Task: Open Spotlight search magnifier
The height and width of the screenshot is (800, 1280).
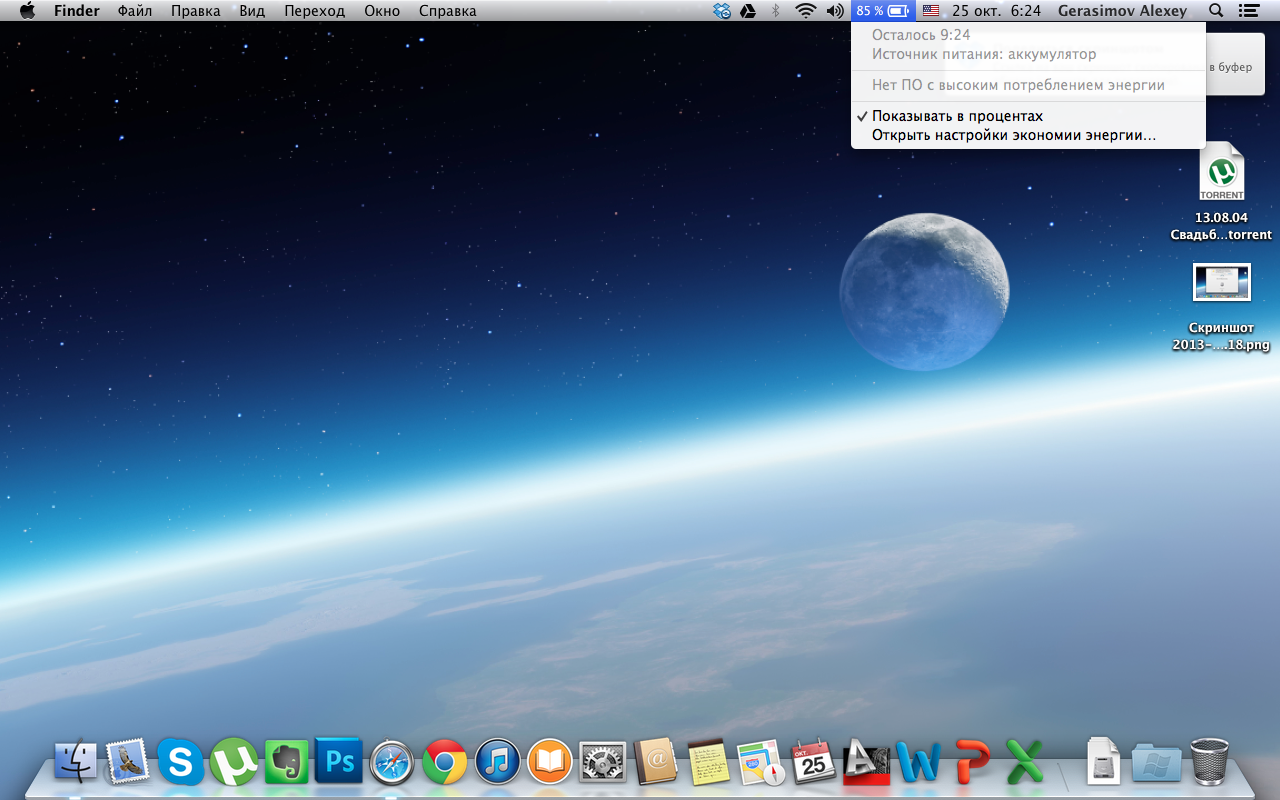Action: click(1216, 11)
